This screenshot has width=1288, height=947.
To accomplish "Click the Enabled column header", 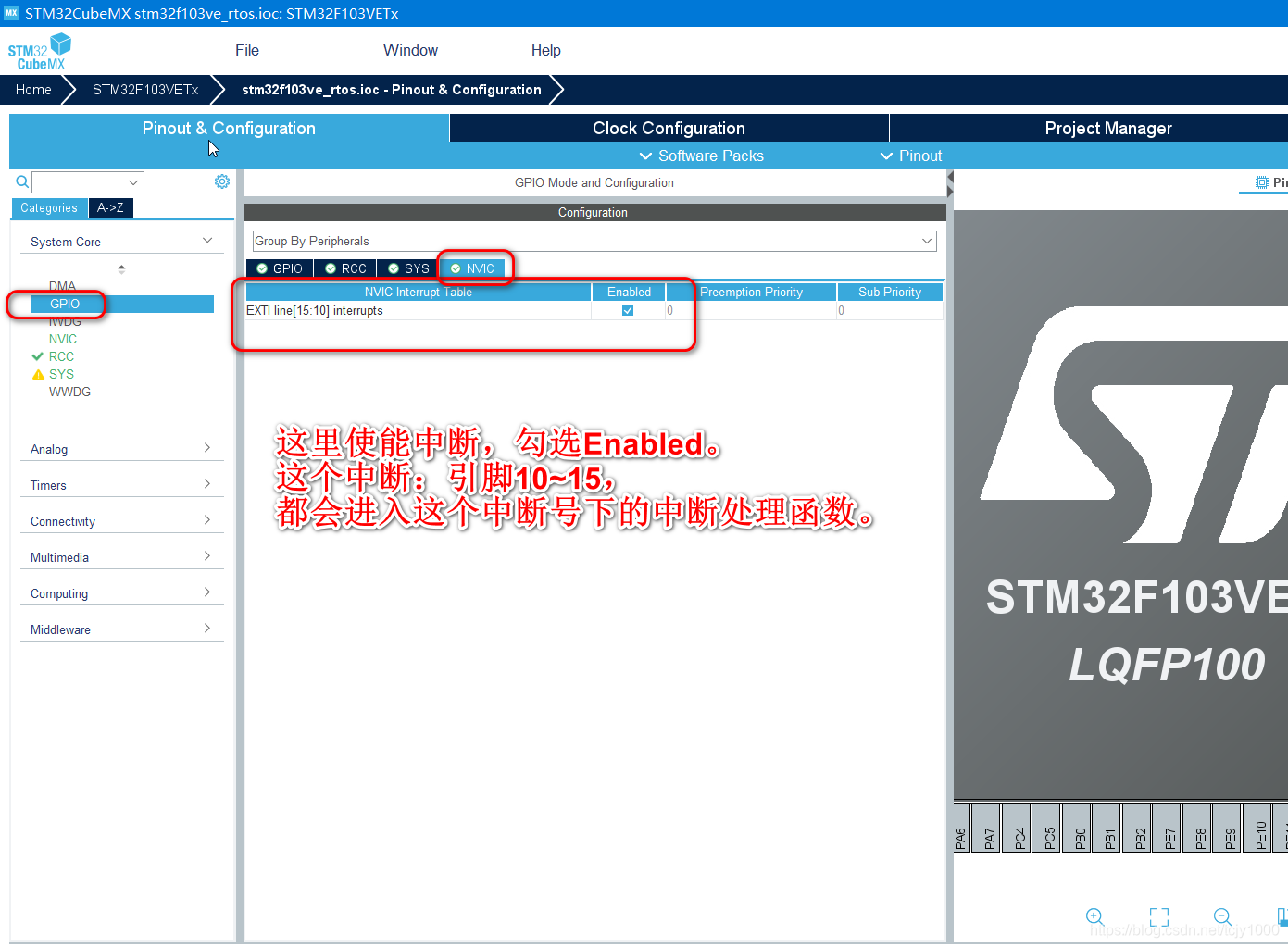I will (x=629, y=292).
